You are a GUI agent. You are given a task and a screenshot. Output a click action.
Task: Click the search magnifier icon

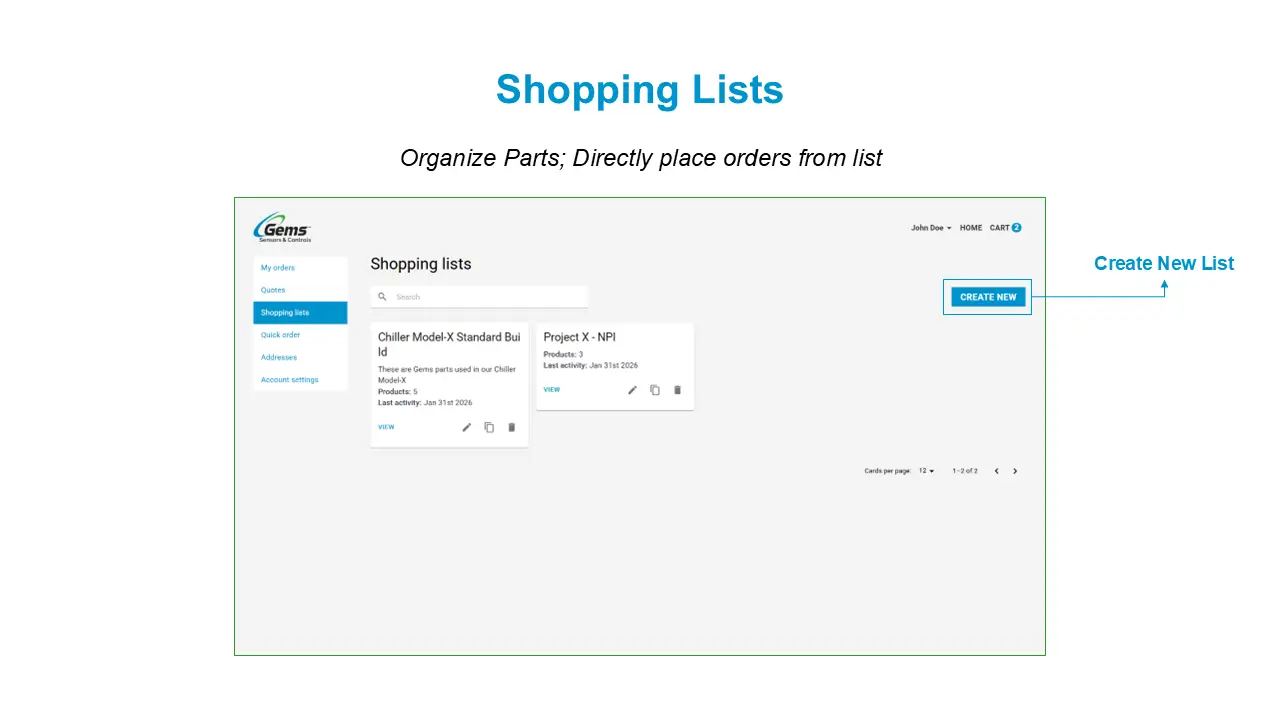coord(383,296)
